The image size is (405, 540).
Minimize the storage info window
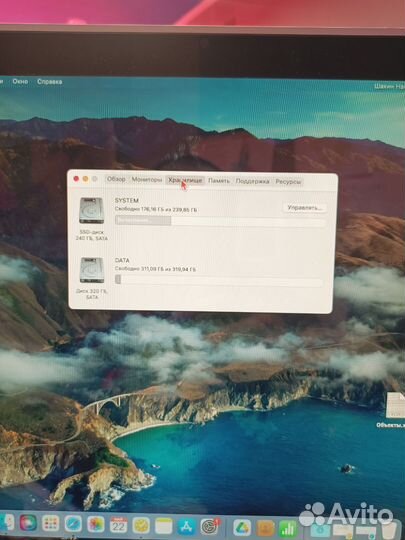coord(85,179)
